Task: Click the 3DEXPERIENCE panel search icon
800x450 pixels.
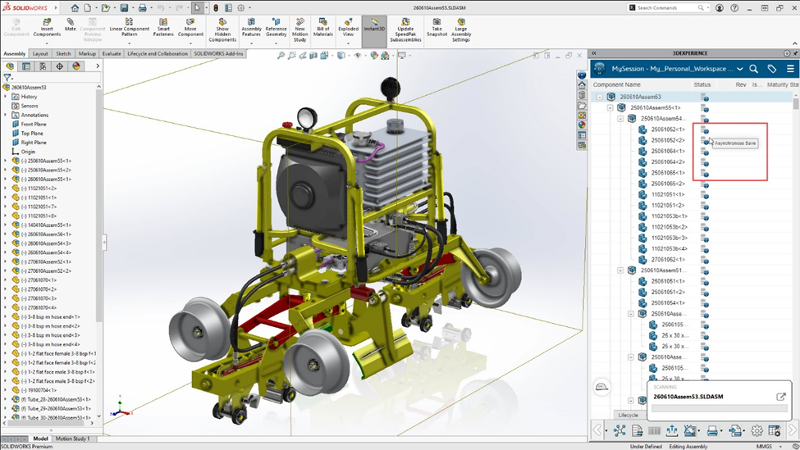Action: (755, 69)
